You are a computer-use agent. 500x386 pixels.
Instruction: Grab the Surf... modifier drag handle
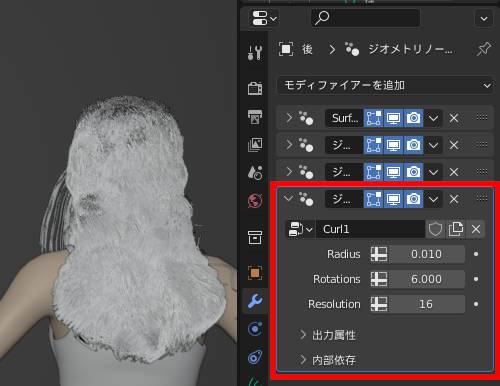coord(482,117)
